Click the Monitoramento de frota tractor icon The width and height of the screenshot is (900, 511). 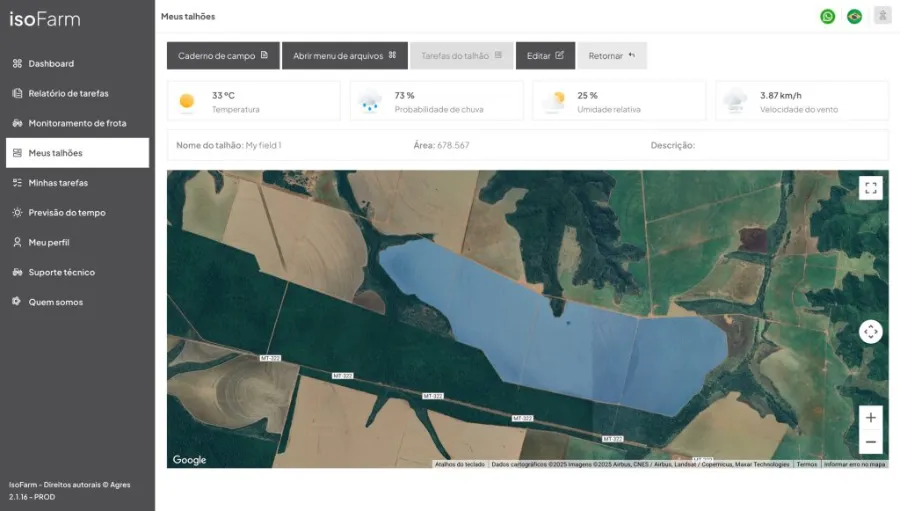click(17, 123)
